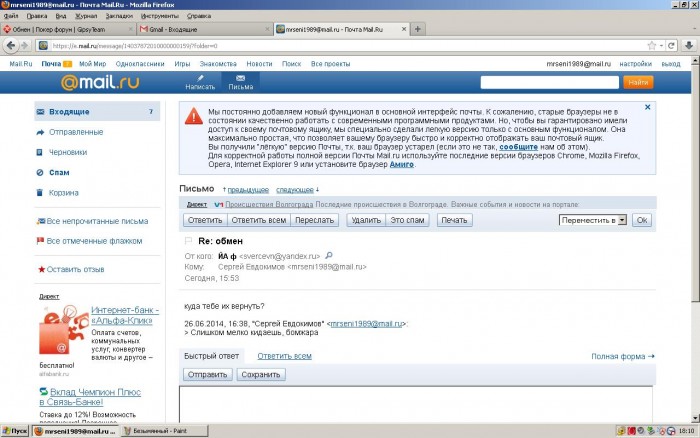Screen dimensions: 700x438
Task: Open the Закладки menu
Action: tap(119, 16)
